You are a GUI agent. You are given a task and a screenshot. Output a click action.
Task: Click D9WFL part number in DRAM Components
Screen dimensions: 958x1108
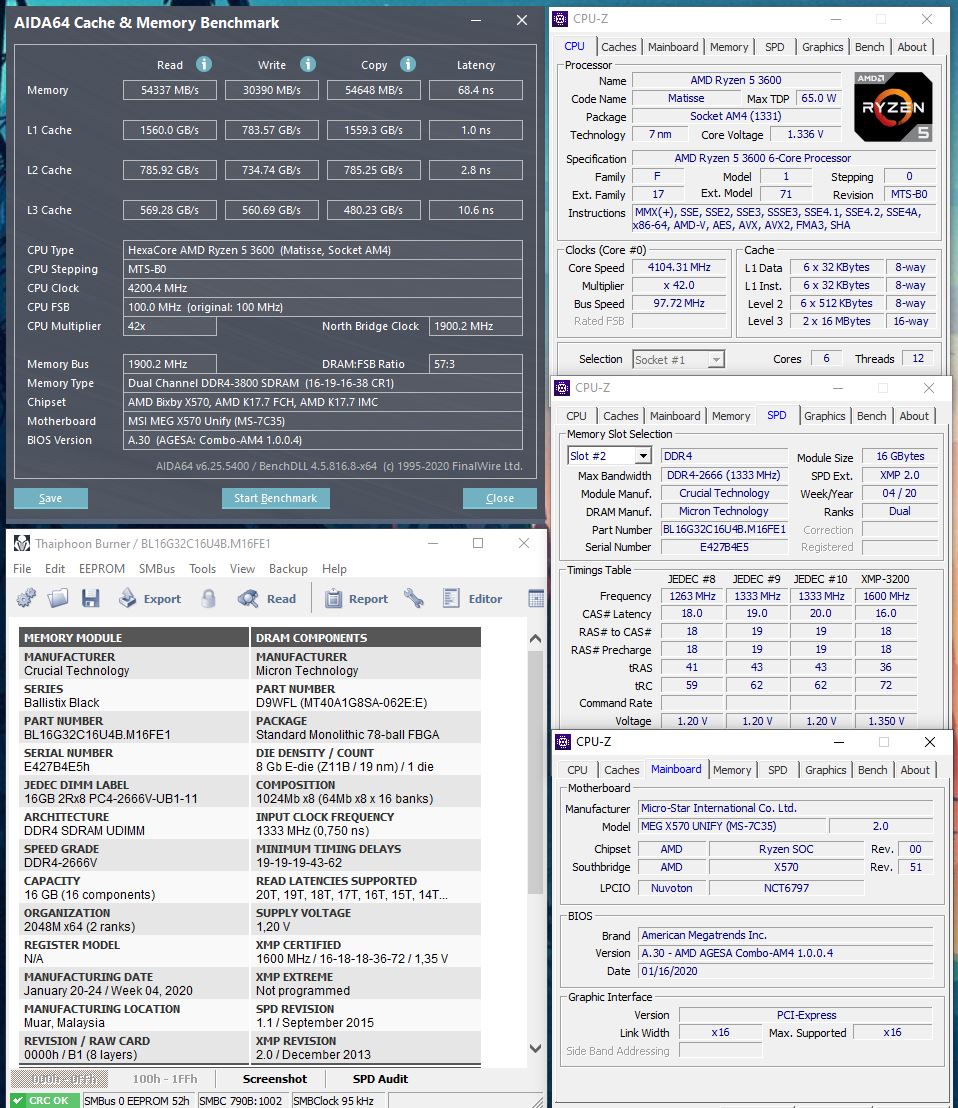(x=341, y=702)
